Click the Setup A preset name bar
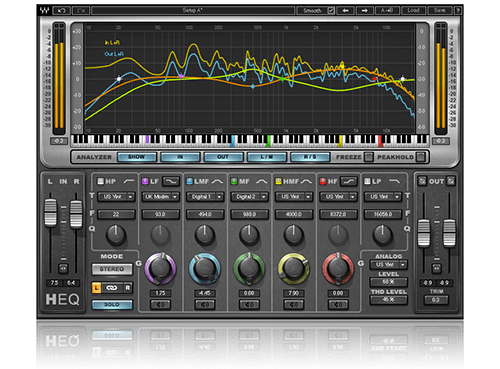This screenshot has width=500, height=369. point(193,11)
